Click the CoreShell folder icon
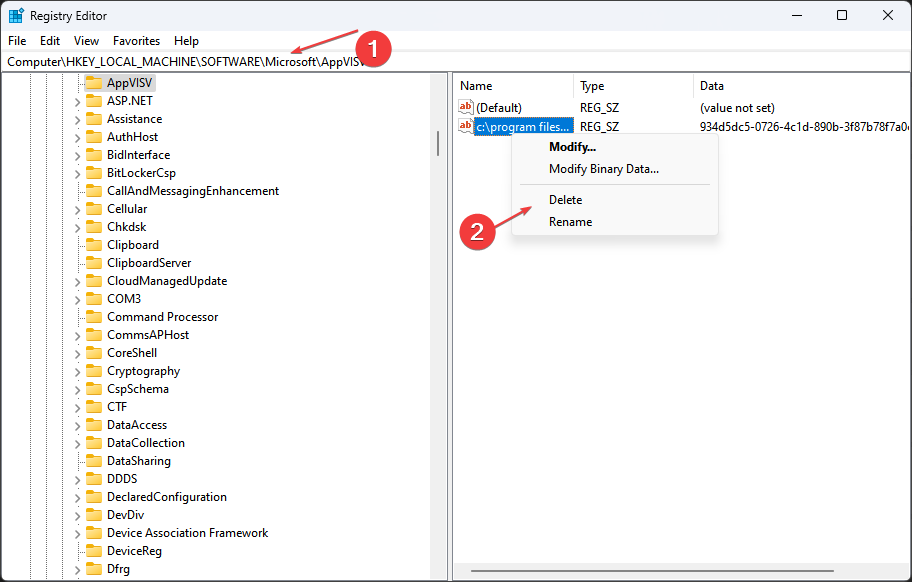Screen dimensions: 912x582 point(94,353)
